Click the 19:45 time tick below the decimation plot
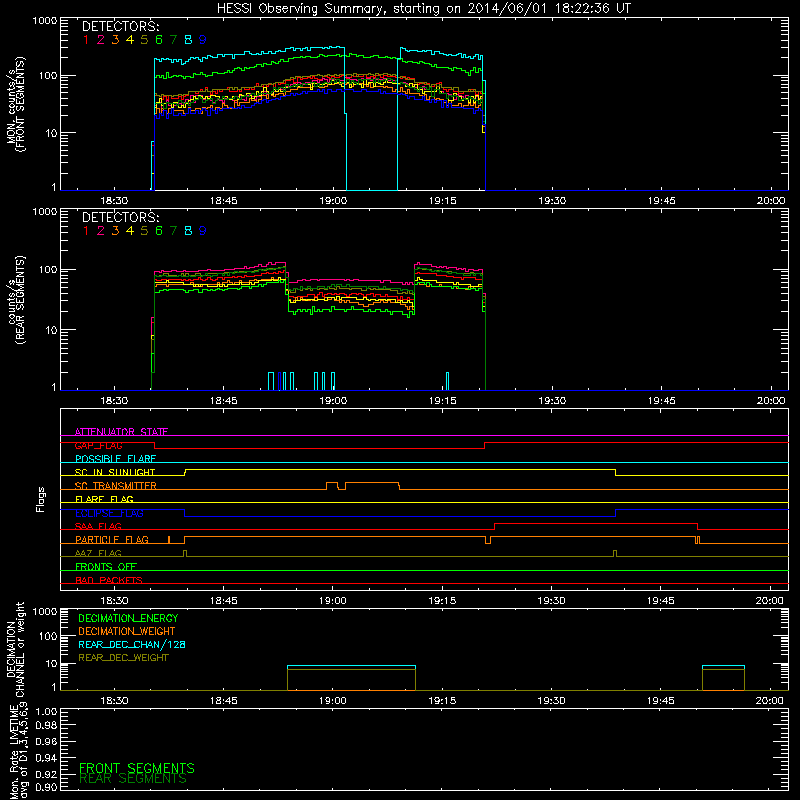The width and height of the screenshot is (800, 800). pyautogui.click(x=661, y=701)
